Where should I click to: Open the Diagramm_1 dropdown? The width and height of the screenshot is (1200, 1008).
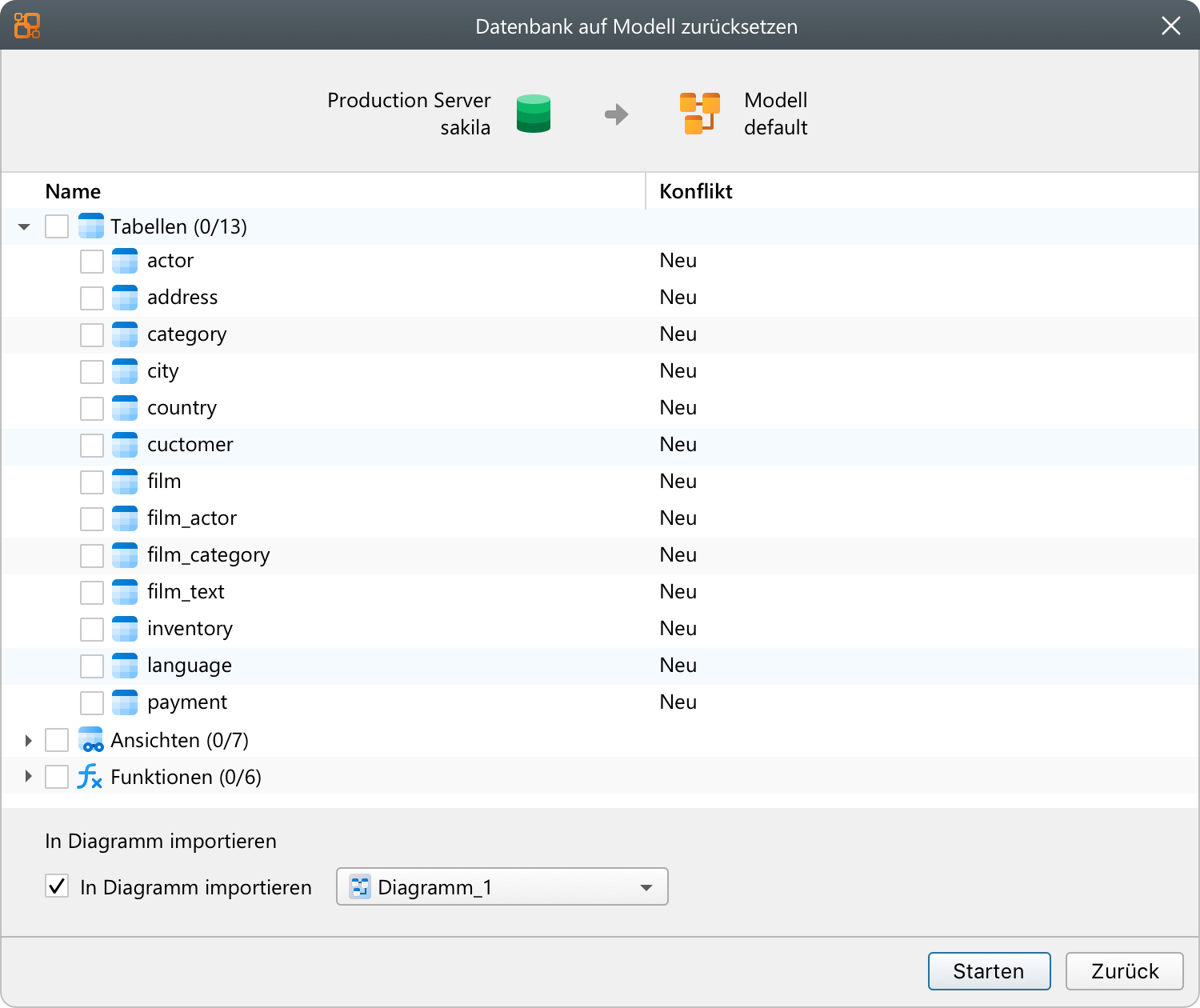502,886
